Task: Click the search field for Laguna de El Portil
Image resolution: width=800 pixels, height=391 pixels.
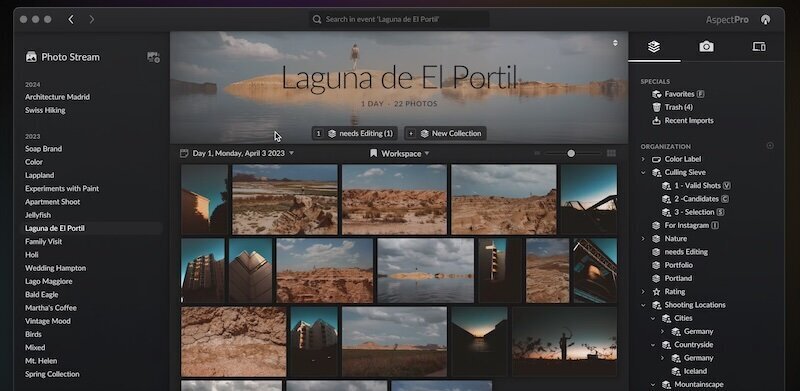Action: [x=399, y=19]
